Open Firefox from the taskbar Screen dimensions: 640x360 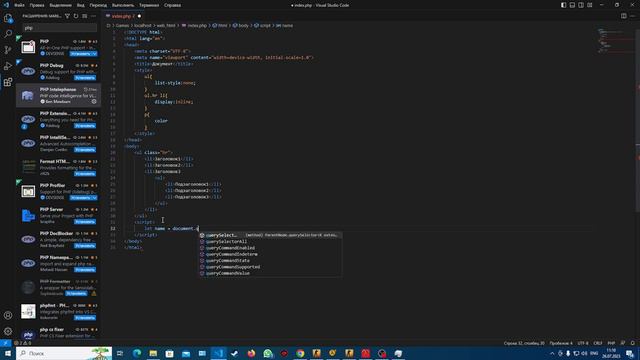(x=251, y=353)
